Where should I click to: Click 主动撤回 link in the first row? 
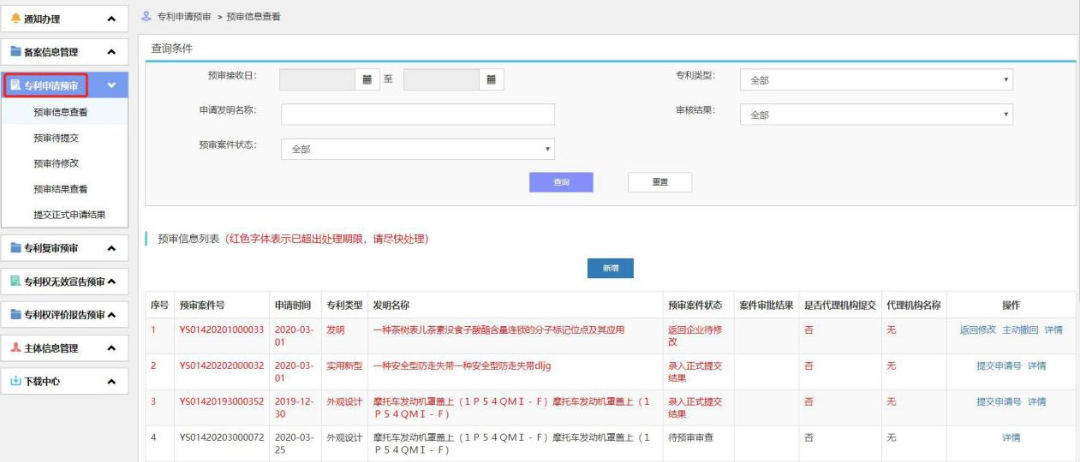[1020, 329]
